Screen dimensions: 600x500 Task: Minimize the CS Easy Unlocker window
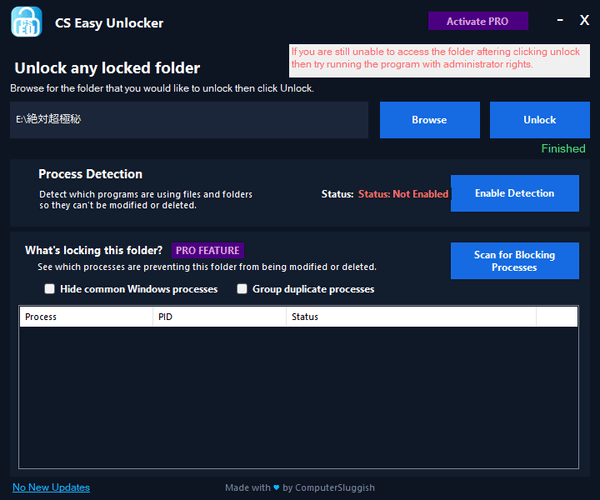pos(560,20)
